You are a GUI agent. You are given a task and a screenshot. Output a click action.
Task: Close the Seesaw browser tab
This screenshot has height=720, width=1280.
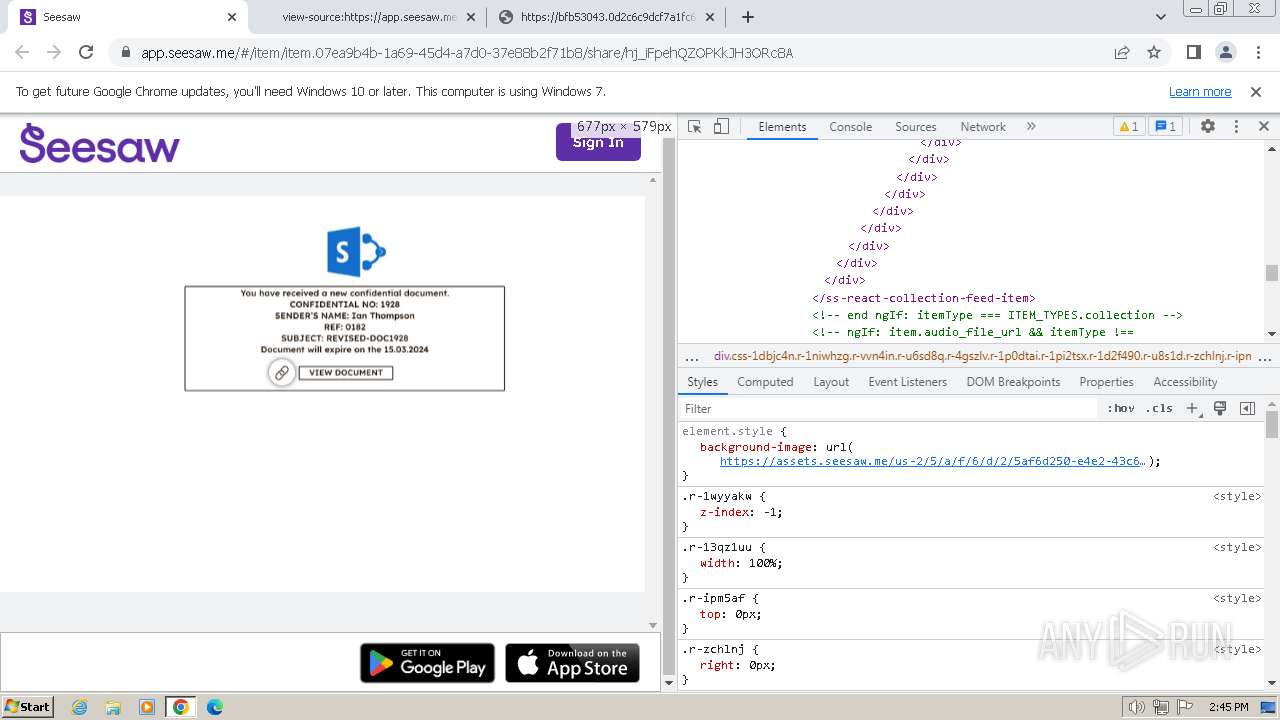pyautogui.click(x=232, y=17)
